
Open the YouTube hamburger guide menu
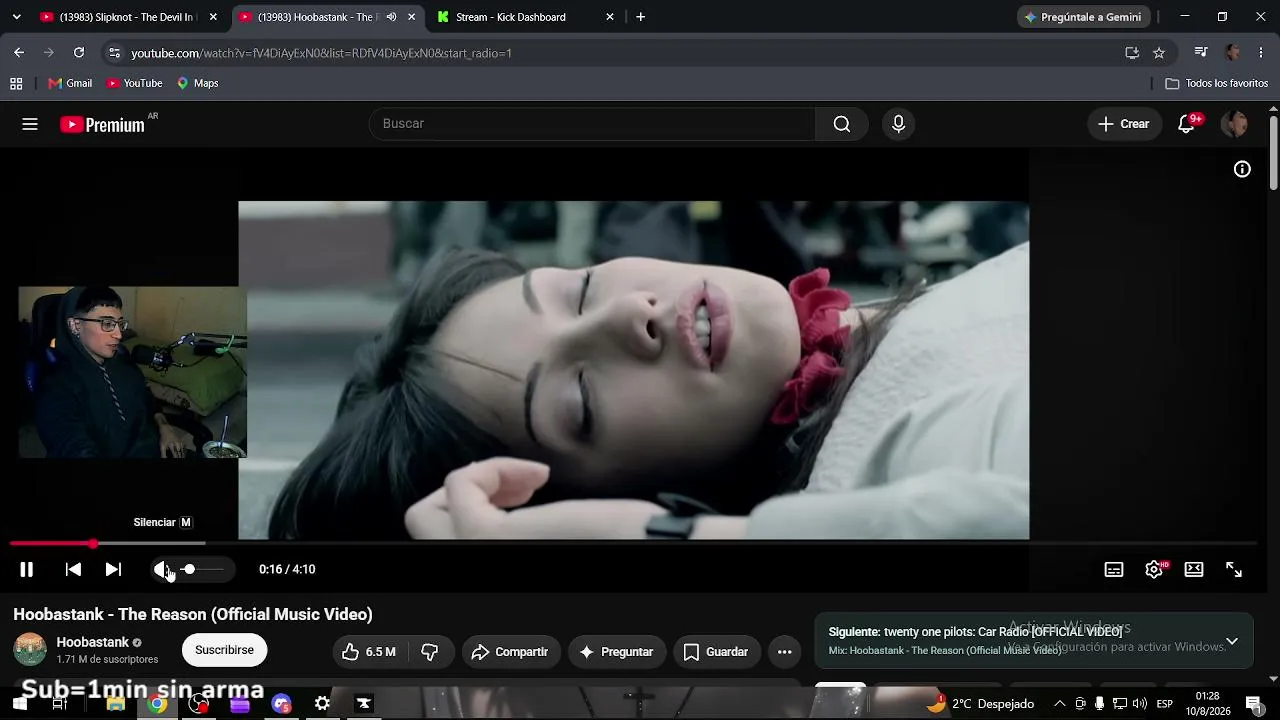30,124
